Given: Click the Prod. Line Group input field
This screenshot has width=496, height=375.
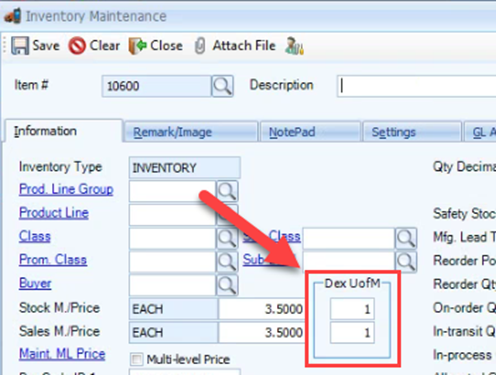Looking at the screenshot, I should [x=172, y=191].
